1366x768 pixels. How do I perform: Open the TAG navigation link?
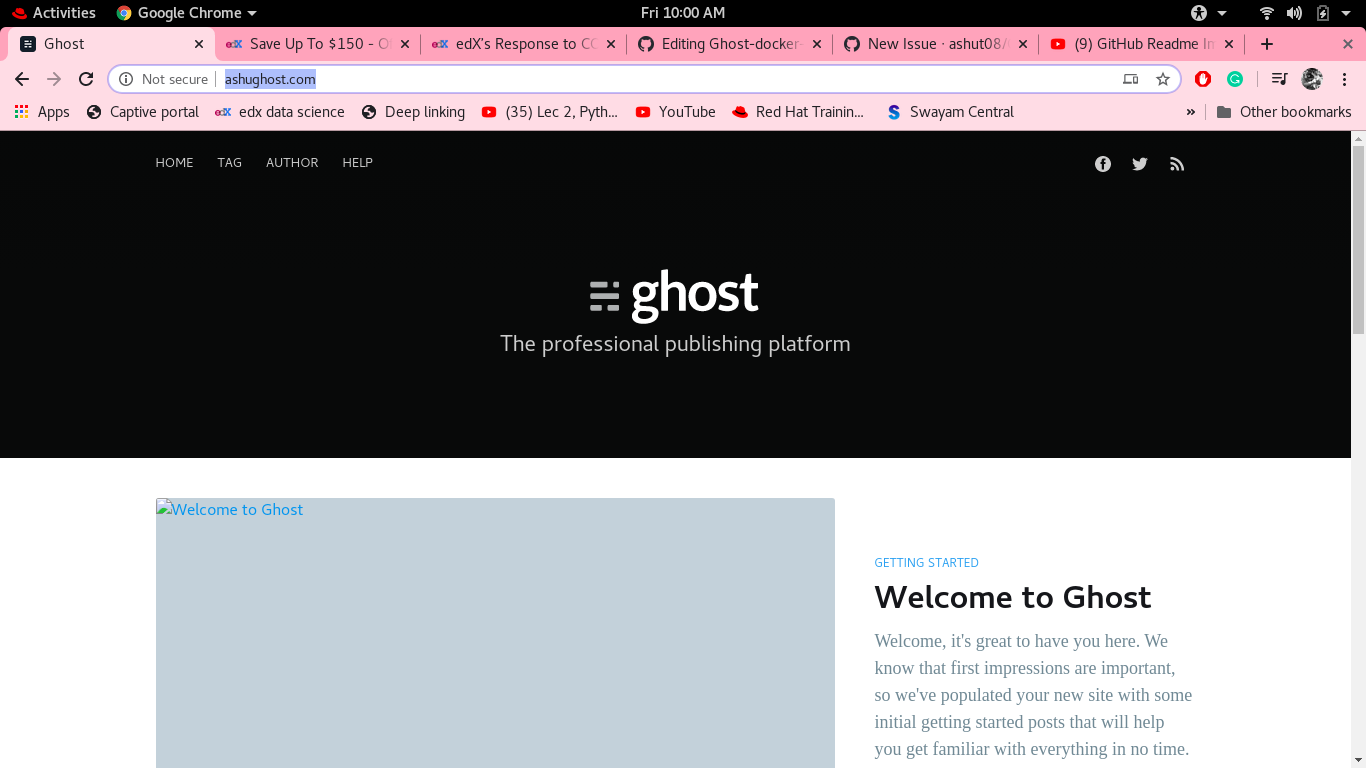230,163
